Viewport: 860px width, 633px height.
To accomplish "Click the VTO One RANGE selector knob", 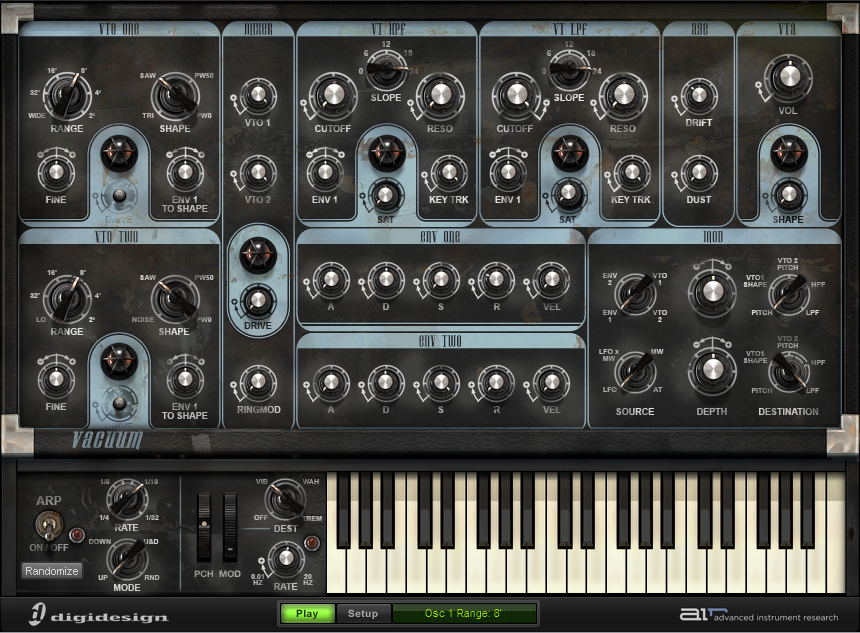I will point(67,95).
